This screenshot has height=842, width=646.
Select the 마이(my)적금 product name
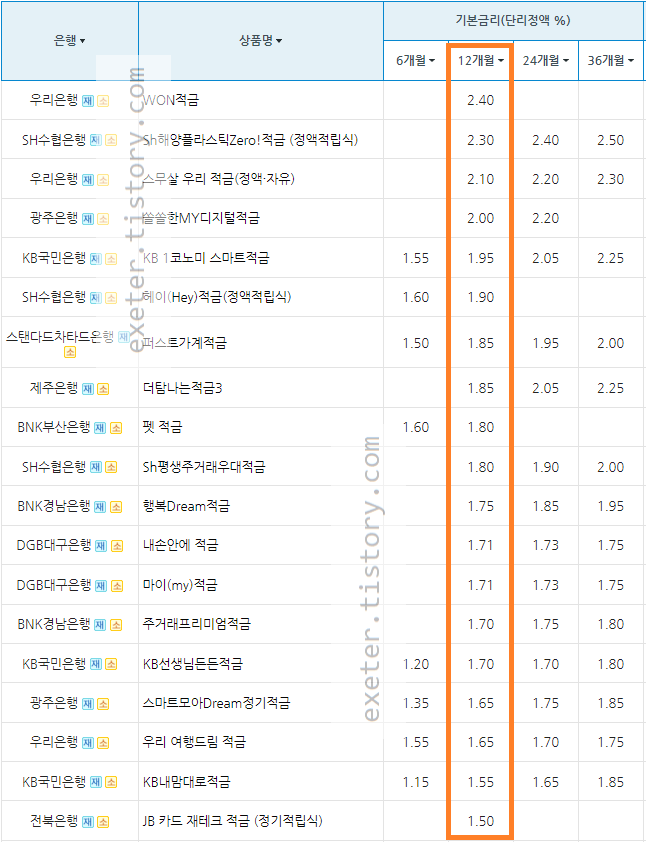click(180, 585)
